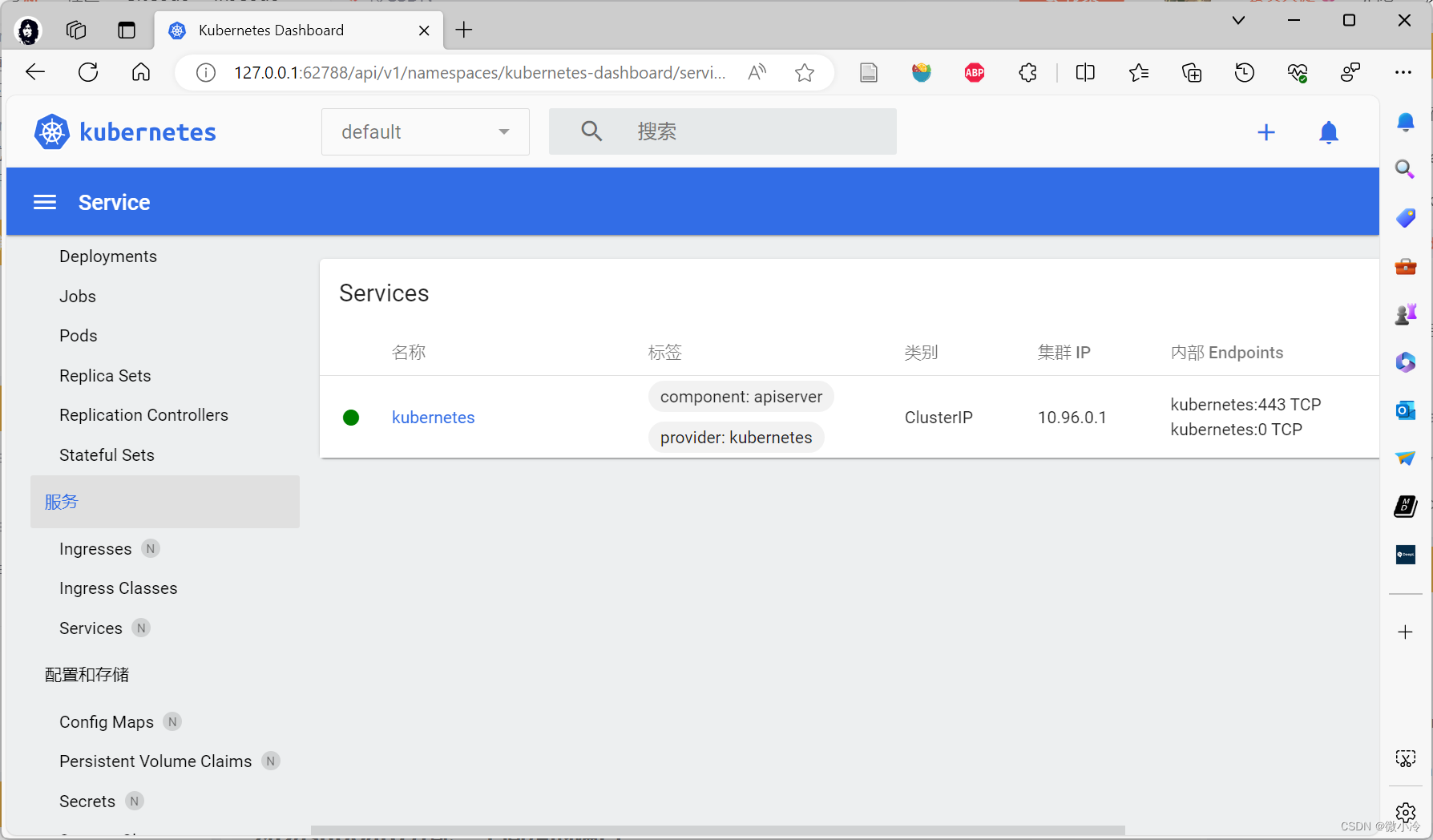This screenshot has width=1433, height=840.
Task: Click the component: apiserver label chip
Action: [741, 397]
